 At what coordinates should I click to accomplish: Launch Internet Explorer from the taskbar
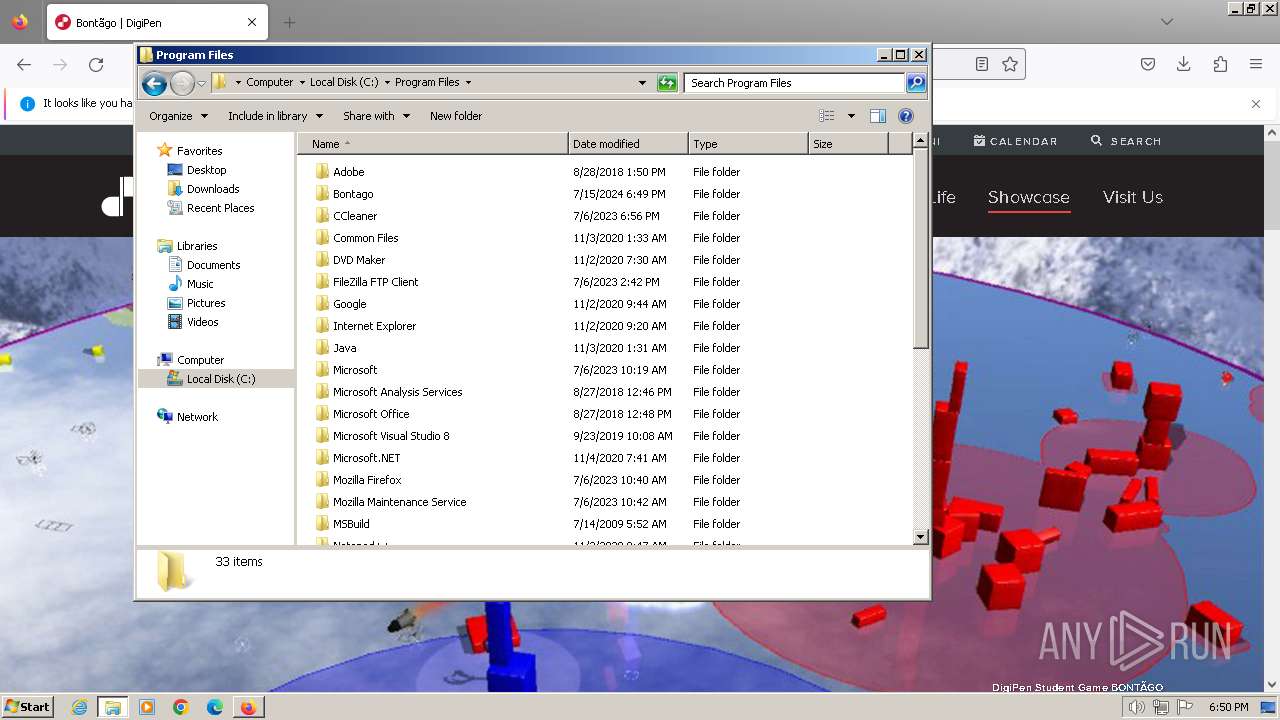coord(79,707)
